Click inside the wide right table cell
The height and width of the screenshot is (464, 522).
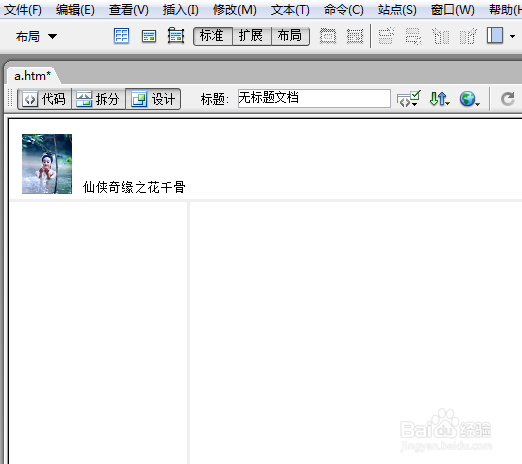[x=356, y=333]
